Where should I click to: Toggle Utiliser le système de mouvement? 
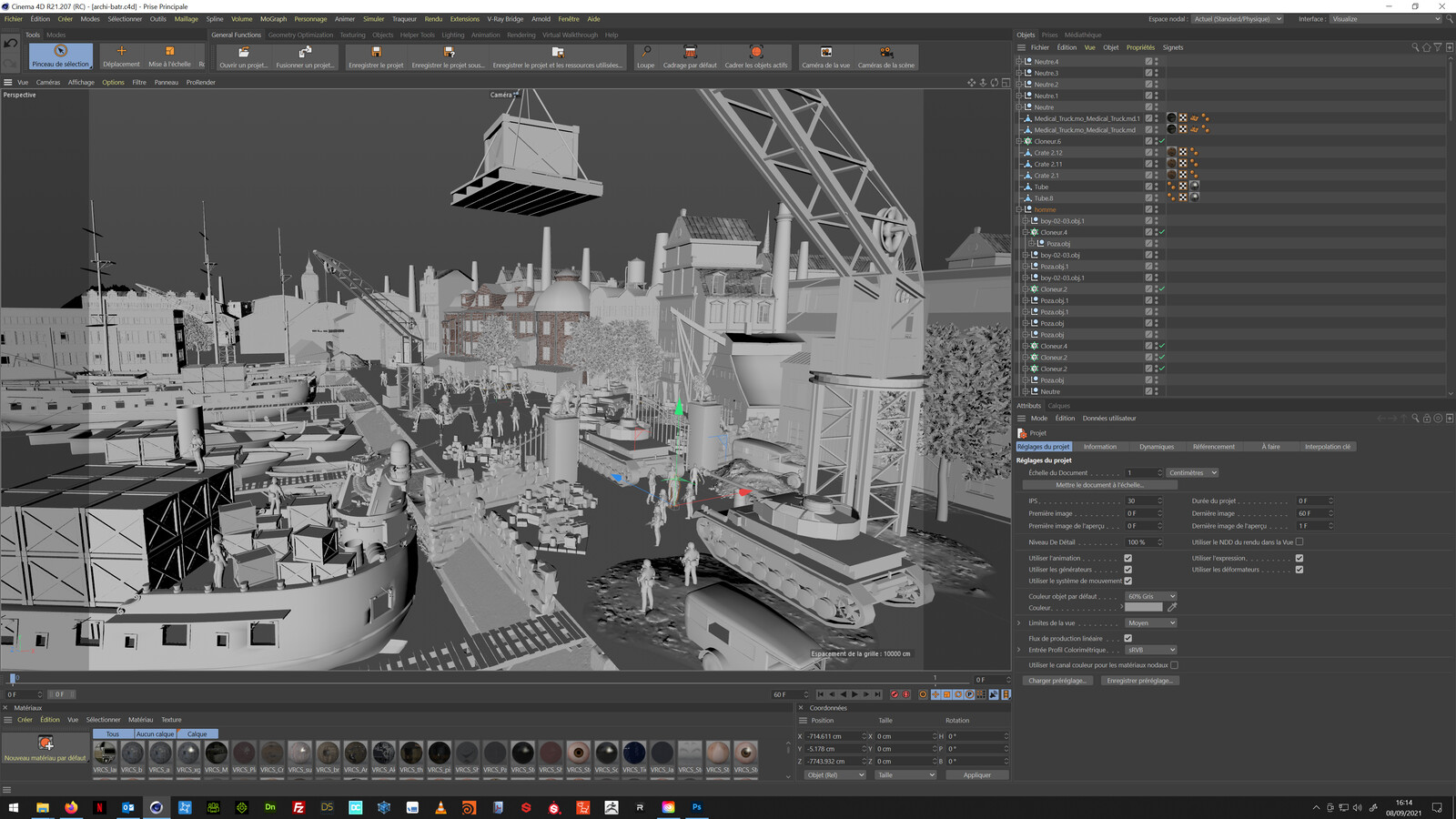tap(1127, 581)
